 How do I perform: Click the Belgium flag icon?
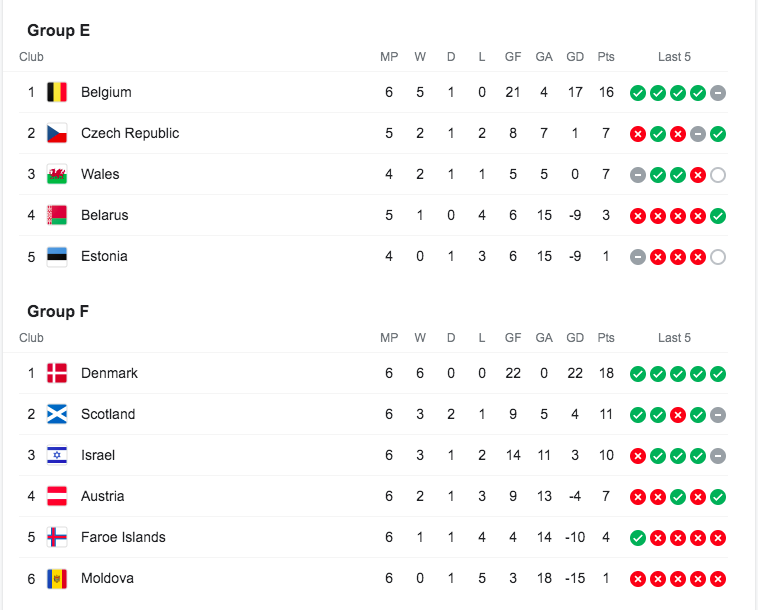click(57, 92)
